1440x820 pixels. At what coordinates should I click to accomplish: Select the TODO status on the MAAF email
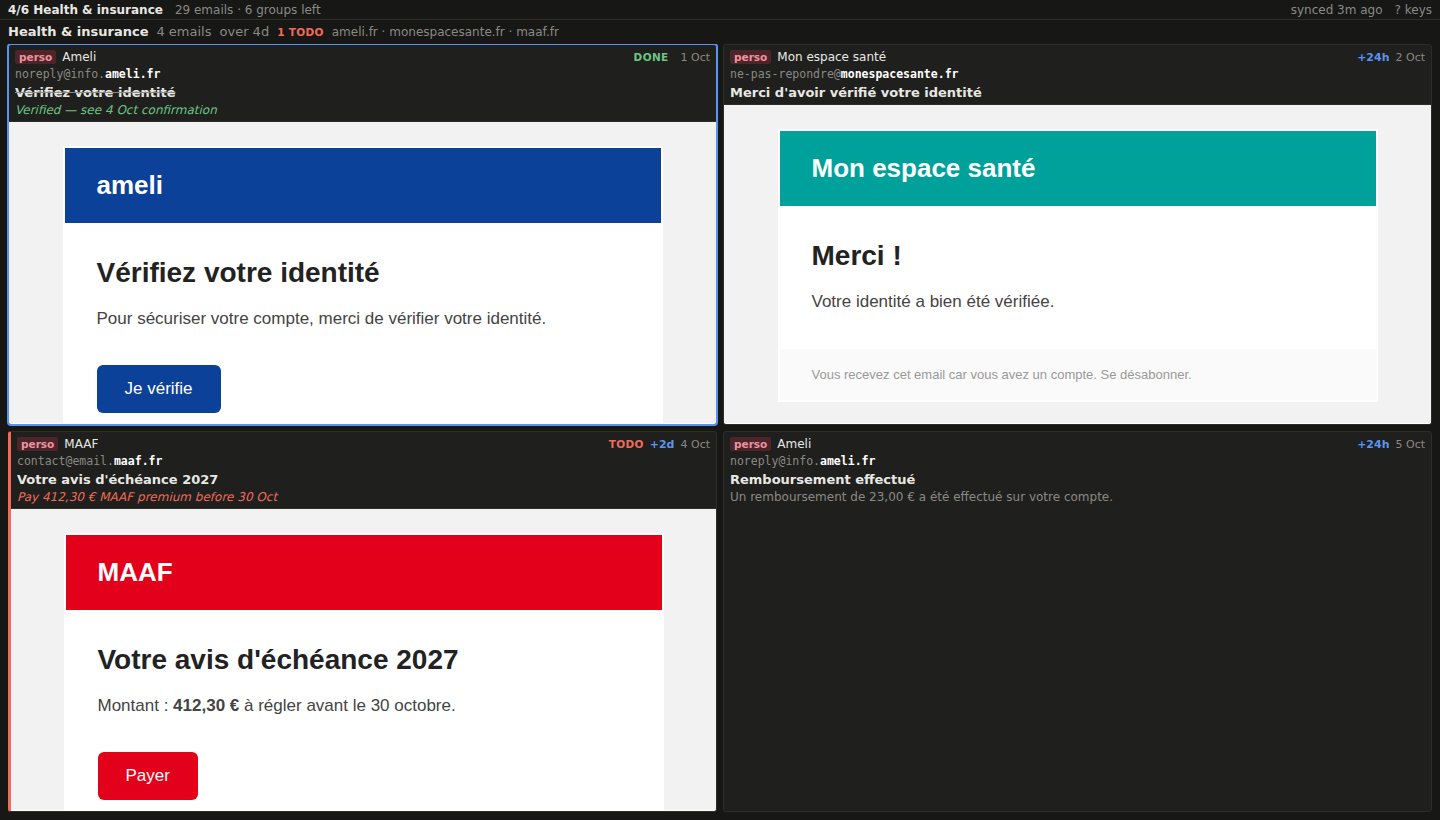(626, 444)
